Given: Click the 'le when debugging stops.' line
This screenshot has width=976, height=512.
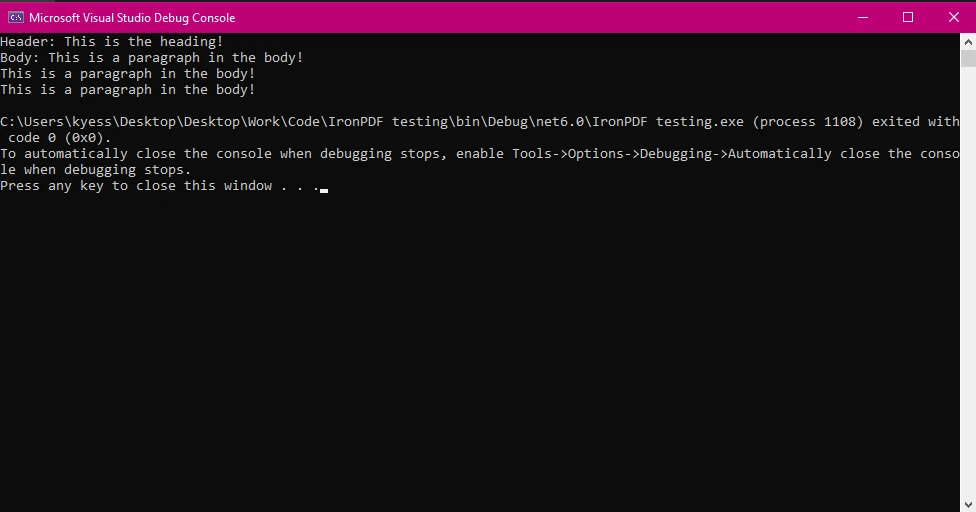Looking at the screenshot, I should coord(96,170).
